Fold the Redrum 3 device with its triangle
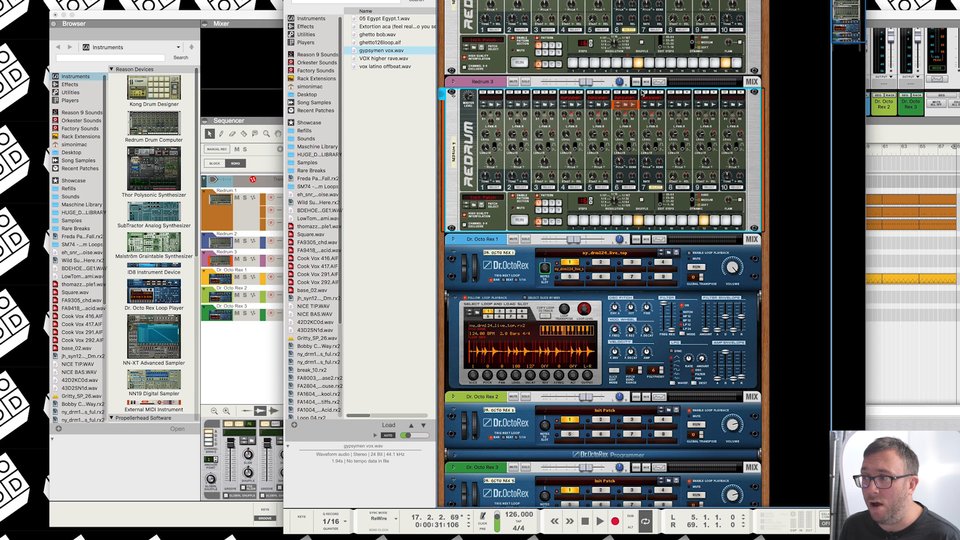This screenshot has width=960, height=540. 452,81
